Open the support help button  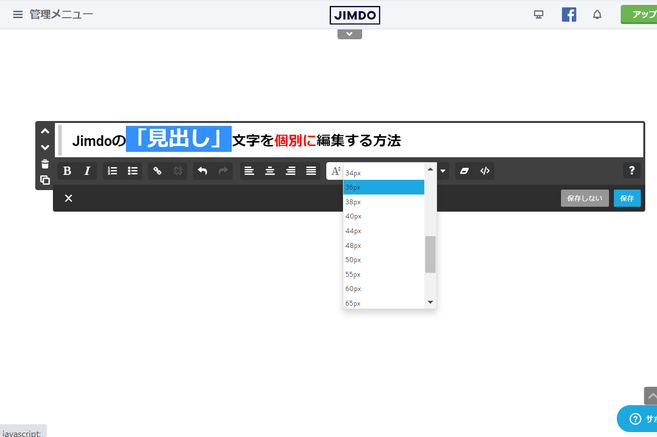(638, 419)
